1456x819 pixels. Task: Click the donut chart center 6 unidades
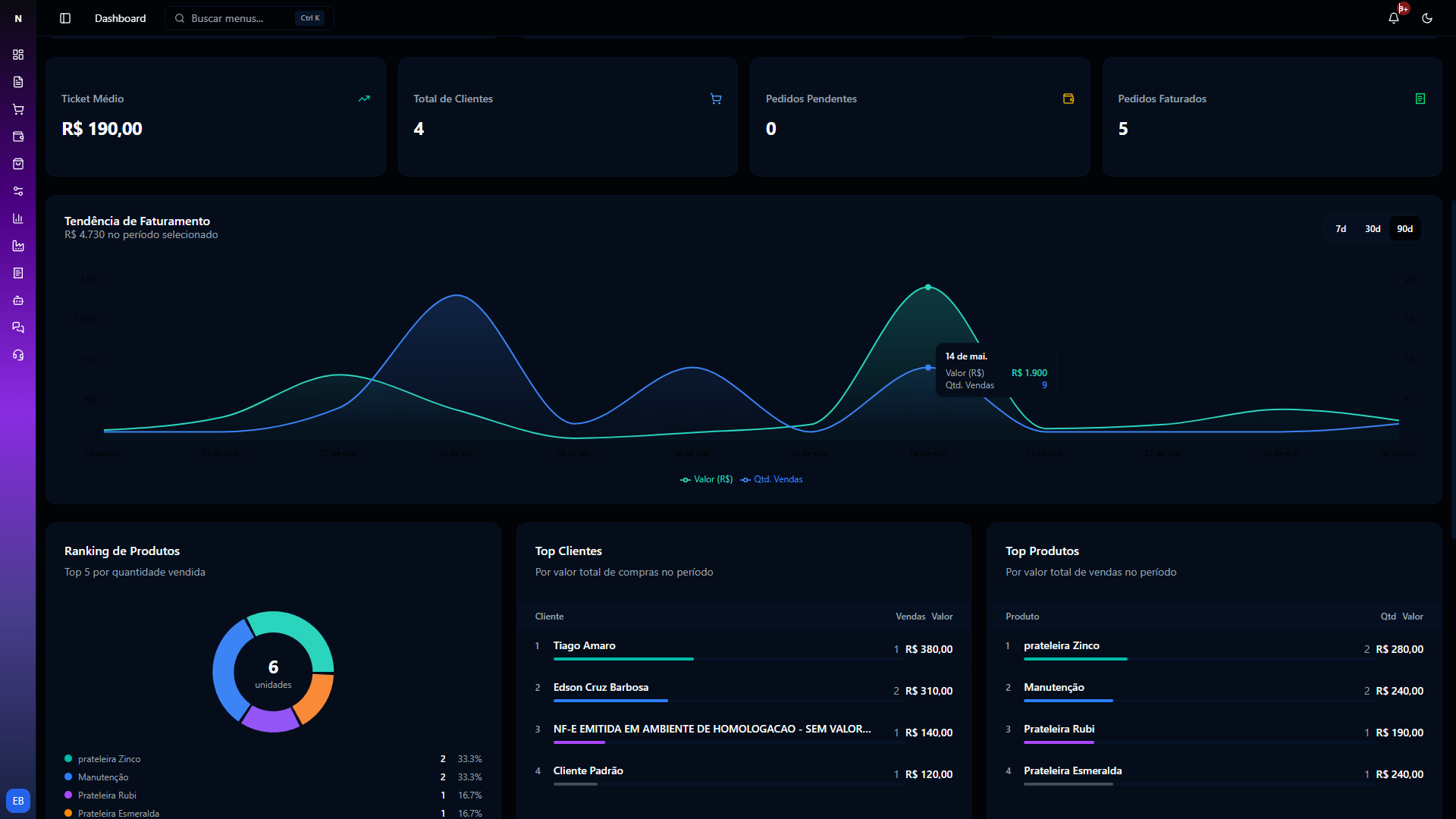(x=273, y=673)
